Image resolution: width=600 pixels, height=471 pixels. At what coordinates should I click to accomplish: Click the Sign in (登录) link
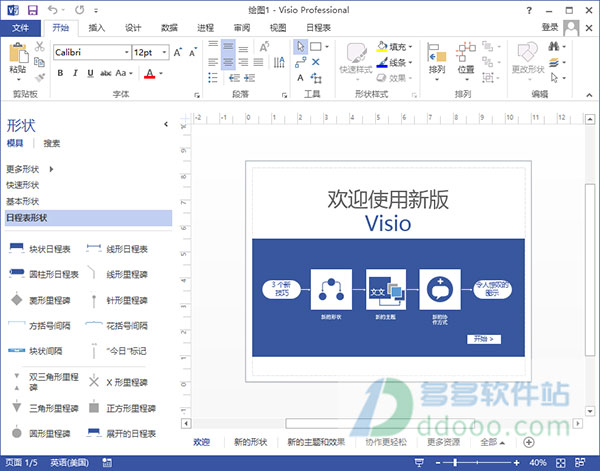click(x=550, y=27)
